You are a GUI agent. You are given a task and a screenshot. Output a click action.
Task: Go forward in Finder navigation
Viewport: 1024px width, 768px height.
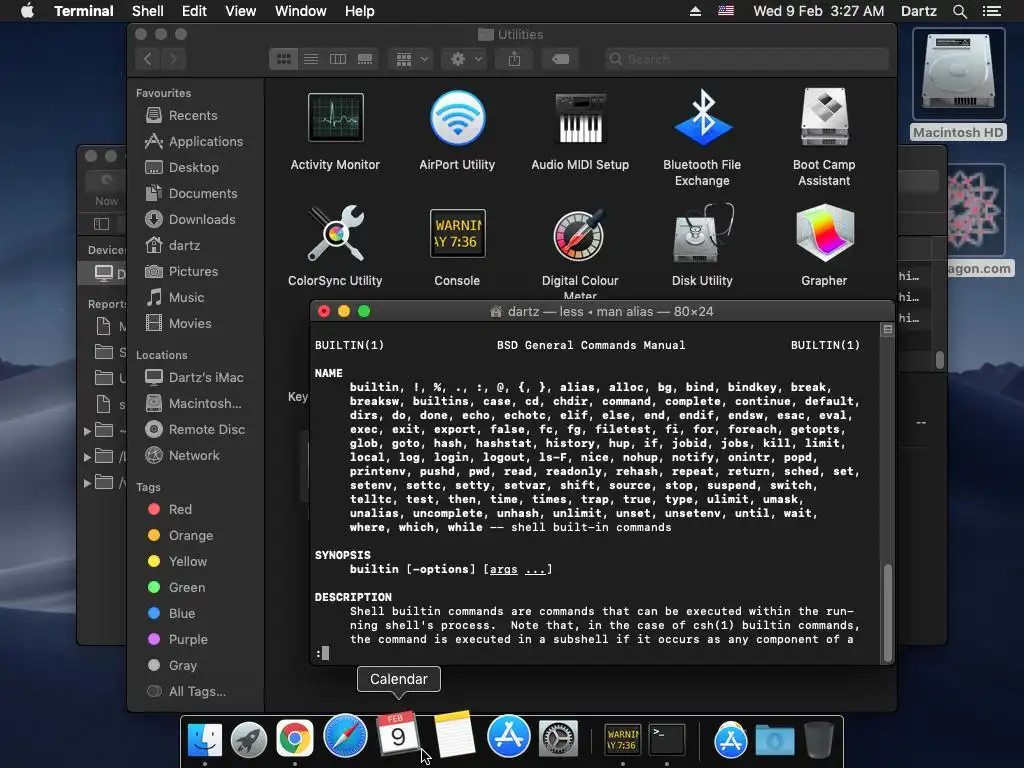[x=173, y=59]
